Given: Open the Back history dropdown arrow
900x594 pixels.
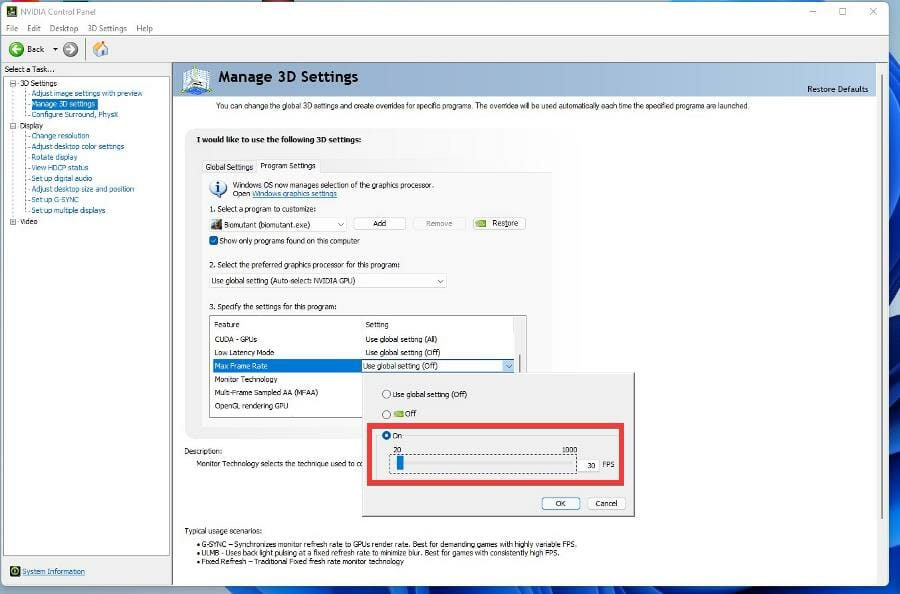Looking at the screenshot, I should pos(55,49).
